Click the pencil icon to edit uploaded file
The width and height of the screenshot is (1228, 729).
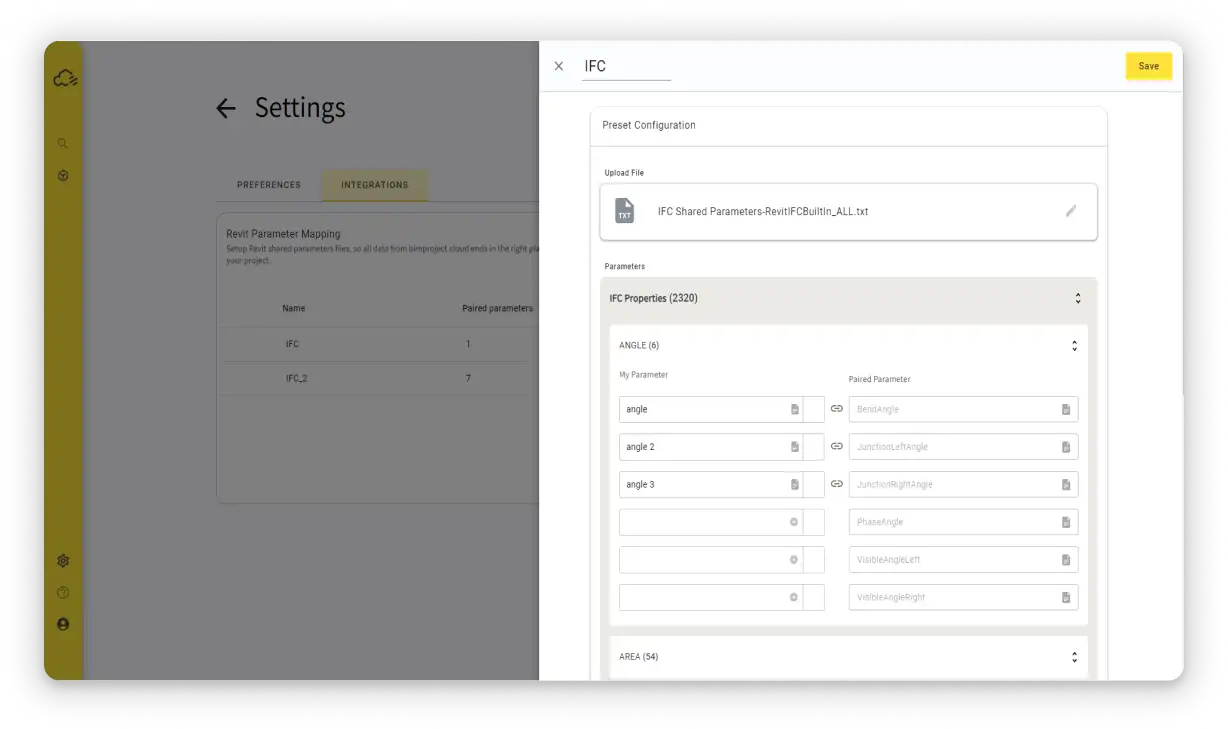pos(1071,211)
